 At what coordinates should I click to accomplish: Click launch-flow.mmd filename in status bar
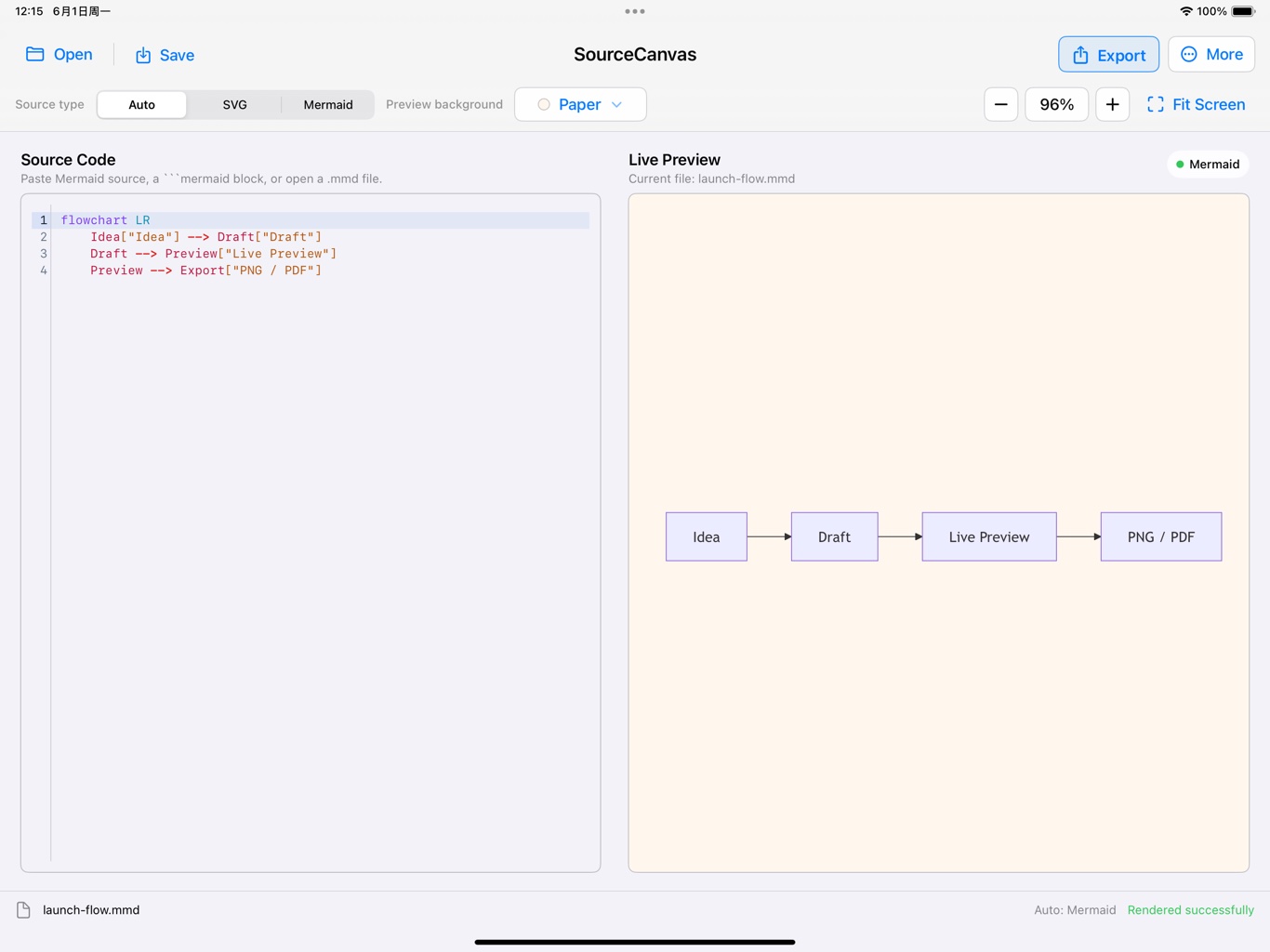click(91, 910)
